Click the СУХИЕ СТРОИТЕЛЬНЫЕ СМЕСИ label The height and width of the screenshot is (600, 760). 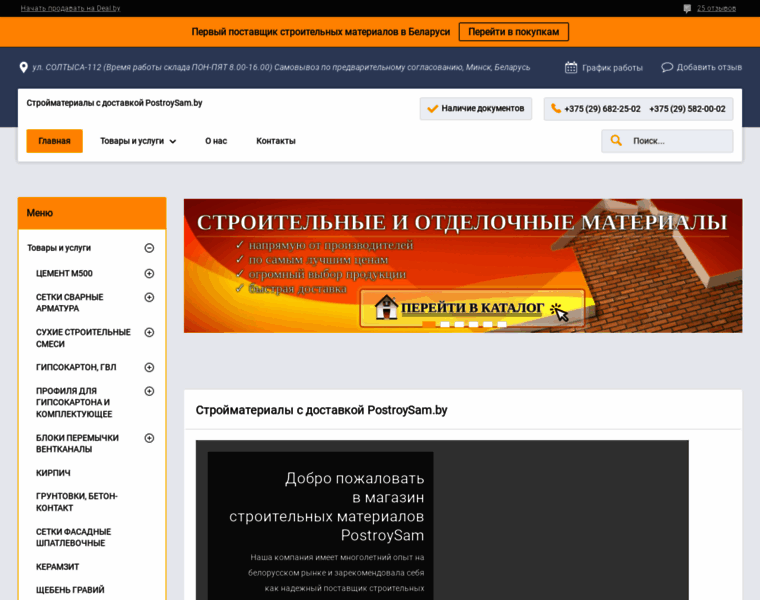(83, 338)
